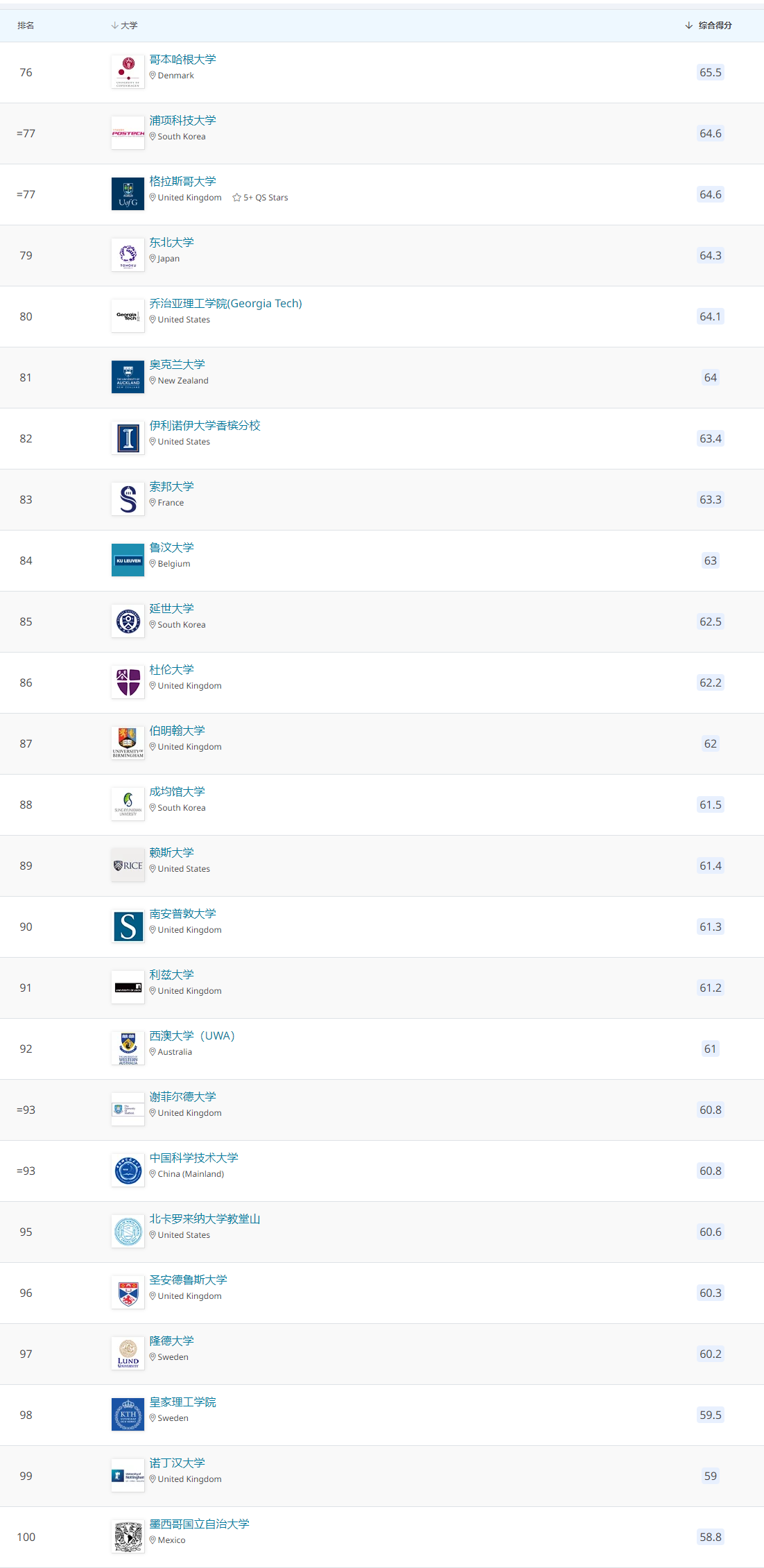
Task: Sort by 大学 column header
Action: click(x=125, y=26)
